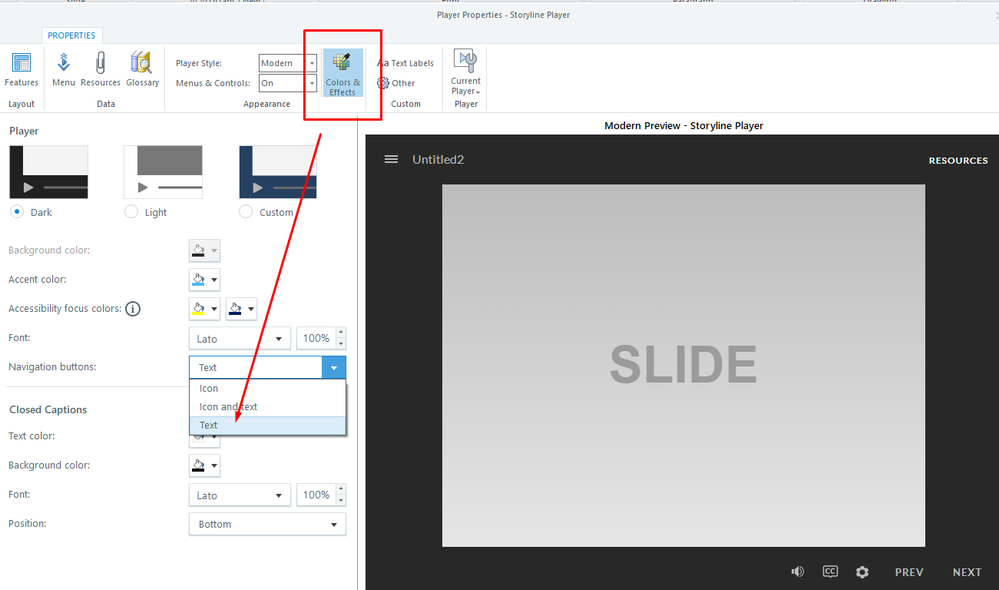Open the gear settings in preview
This screenshot has width=999, height=590.
(862, 572)
